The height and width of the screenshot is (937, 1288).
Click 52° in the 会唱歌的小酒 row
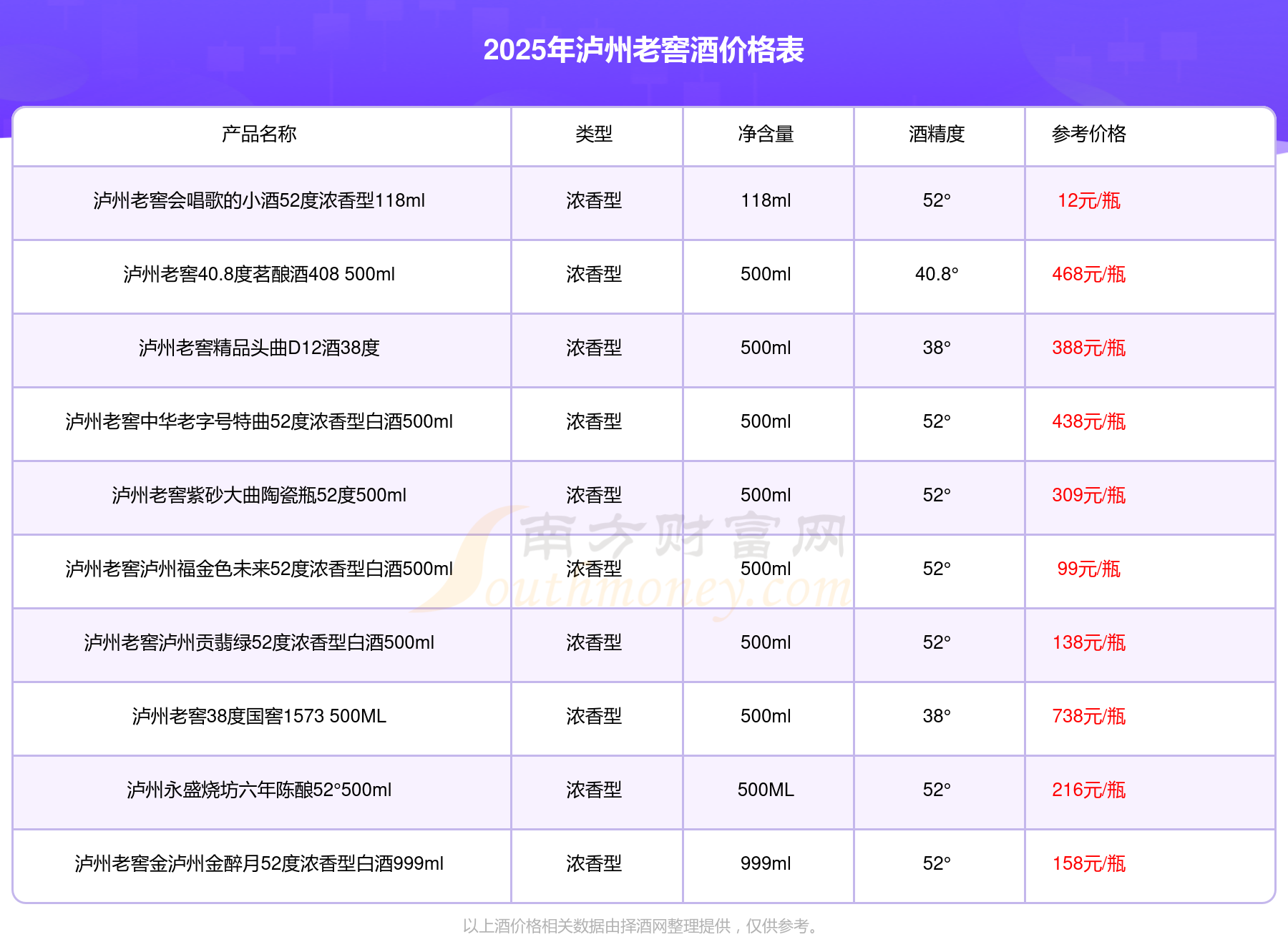click(937, 200)
